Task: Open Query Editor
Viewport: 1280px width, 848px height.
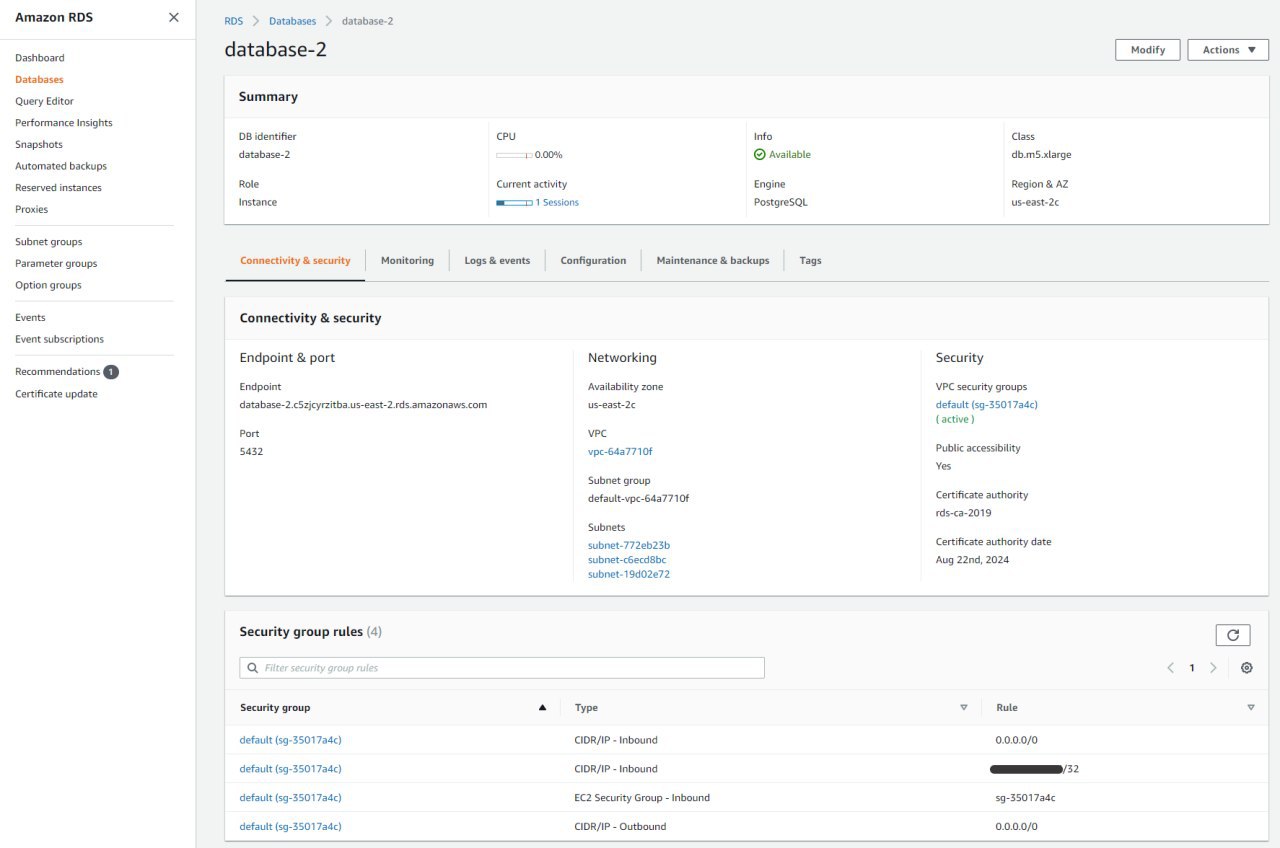Action: click(44, 101)
